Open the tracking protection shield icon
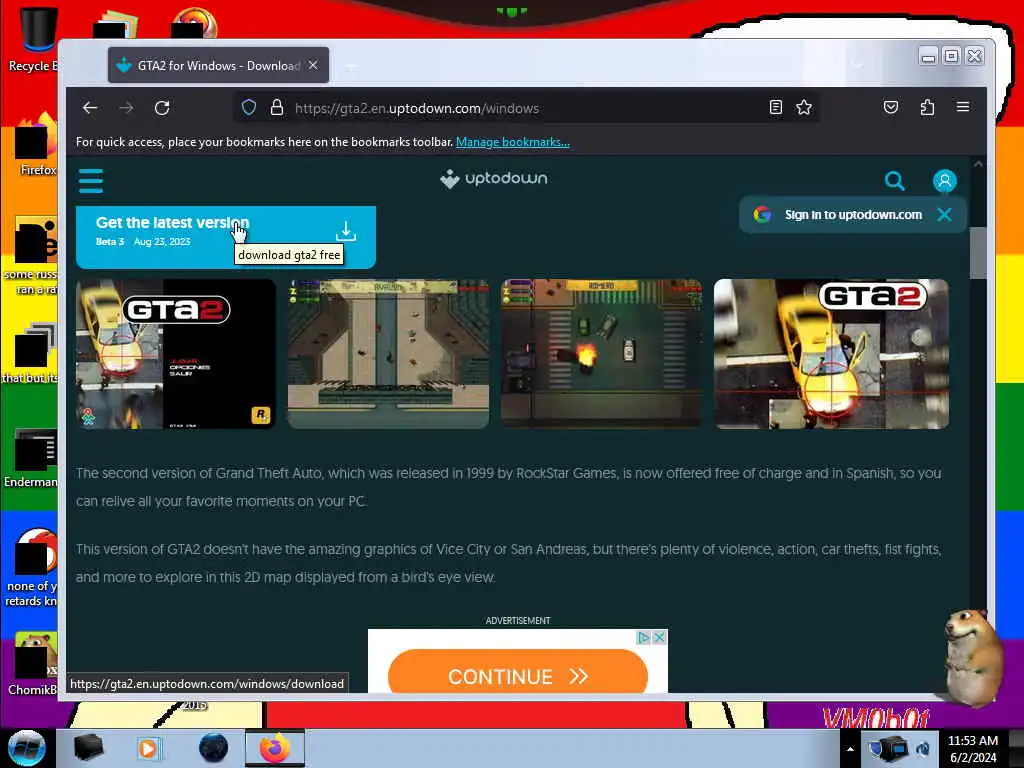 pos(249,108)
